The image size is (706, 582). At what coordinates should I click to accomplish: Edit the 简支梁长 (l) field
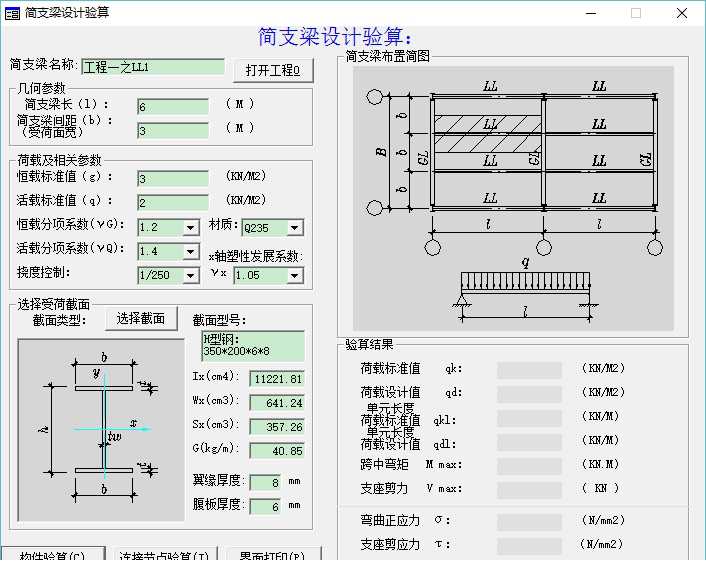point(173,107)
